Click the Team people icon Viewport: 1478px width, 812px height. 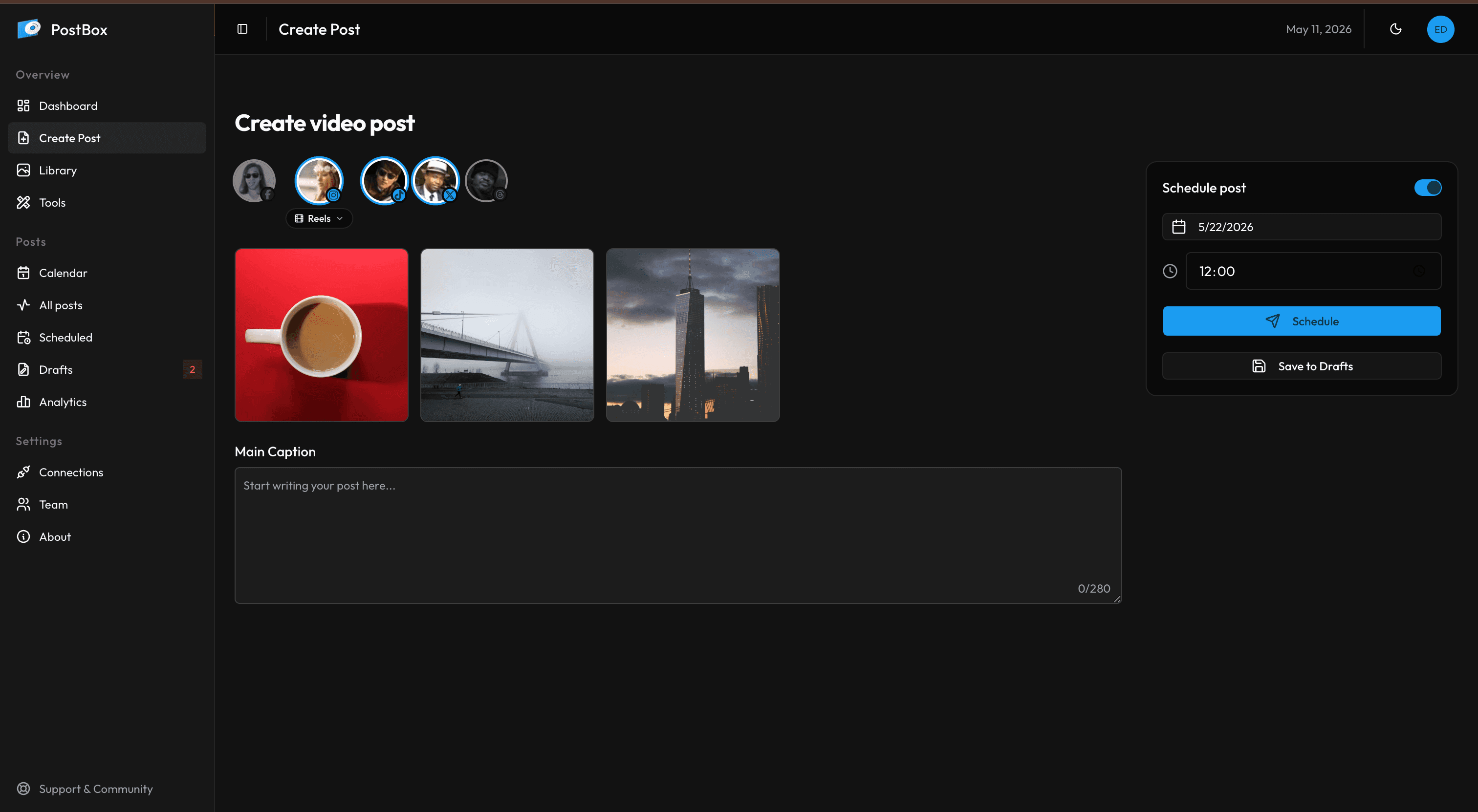tap(23, 505)
